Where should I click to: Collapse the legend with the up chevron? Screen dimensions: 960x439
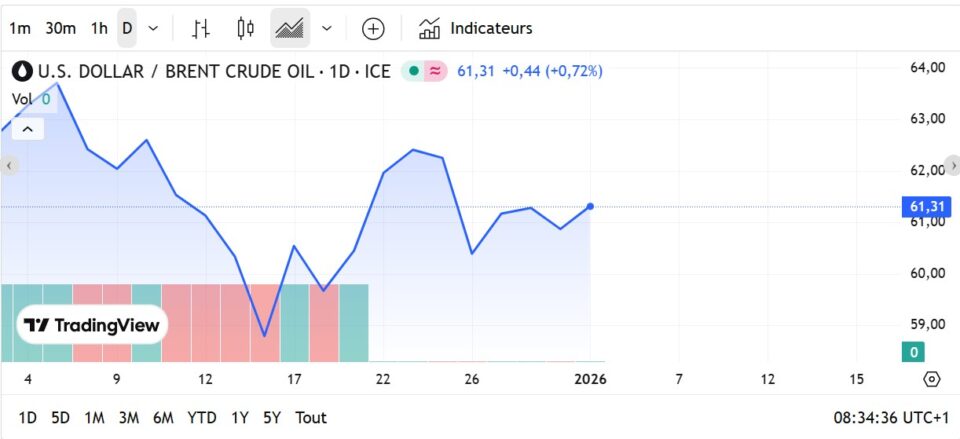pyautogui.click(x=28, y=129)
